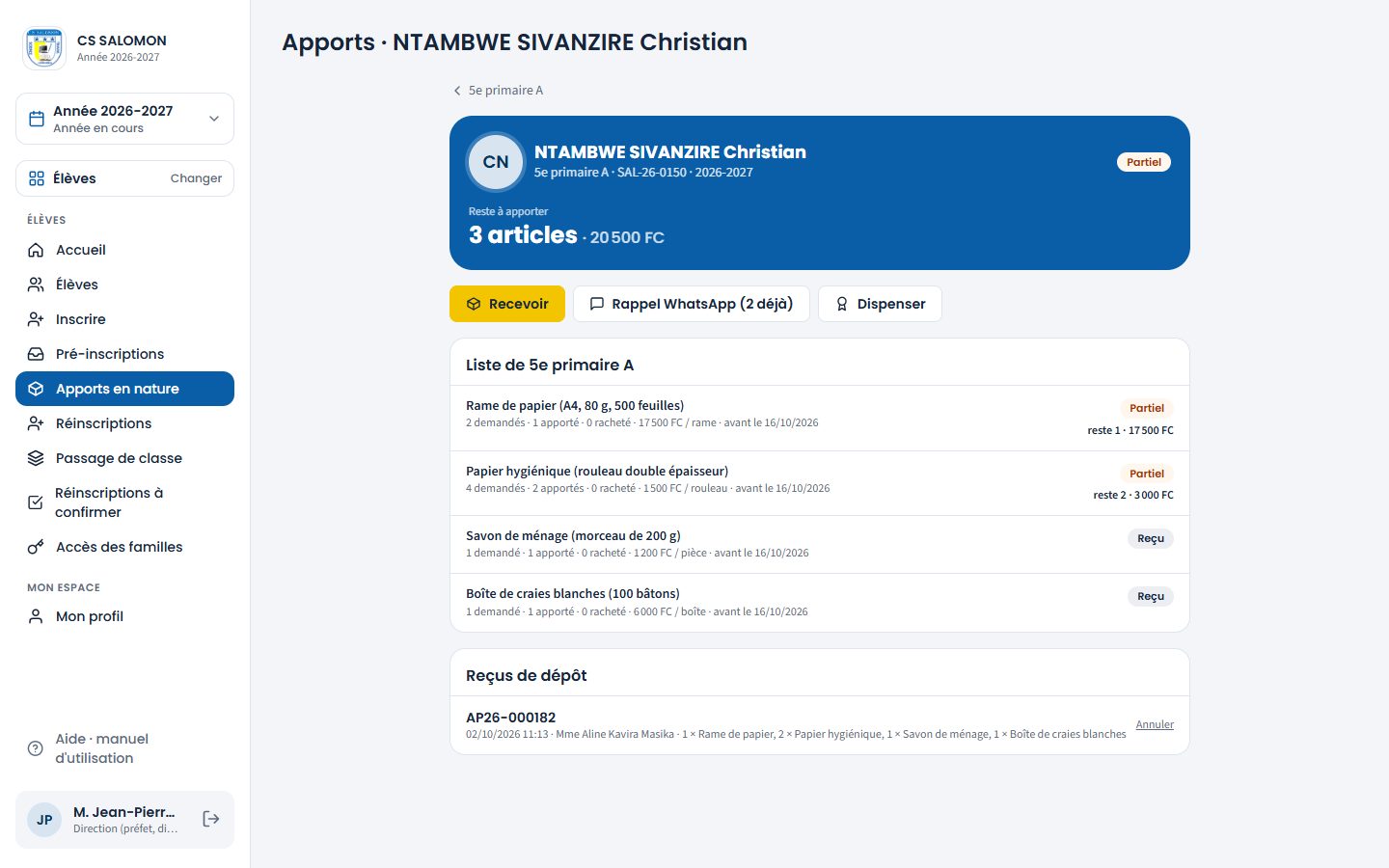Screen dimensions: 1389x868
Task: Click the CS SALOMON school logo
Action: (x=43, y=48)
